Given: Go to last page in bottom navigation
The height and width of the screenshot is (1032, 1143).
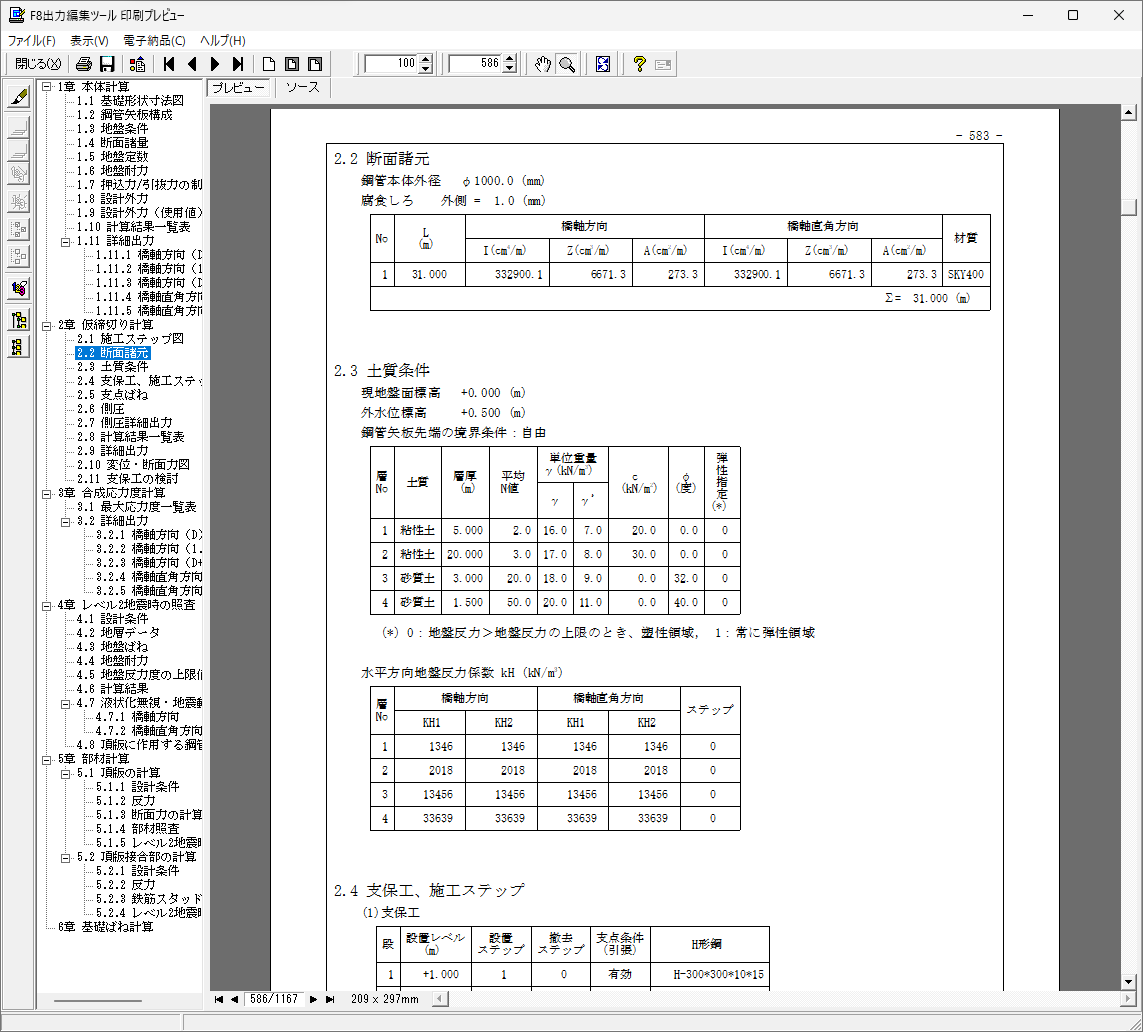Looking at the screenshot, I should coord(330,999).
